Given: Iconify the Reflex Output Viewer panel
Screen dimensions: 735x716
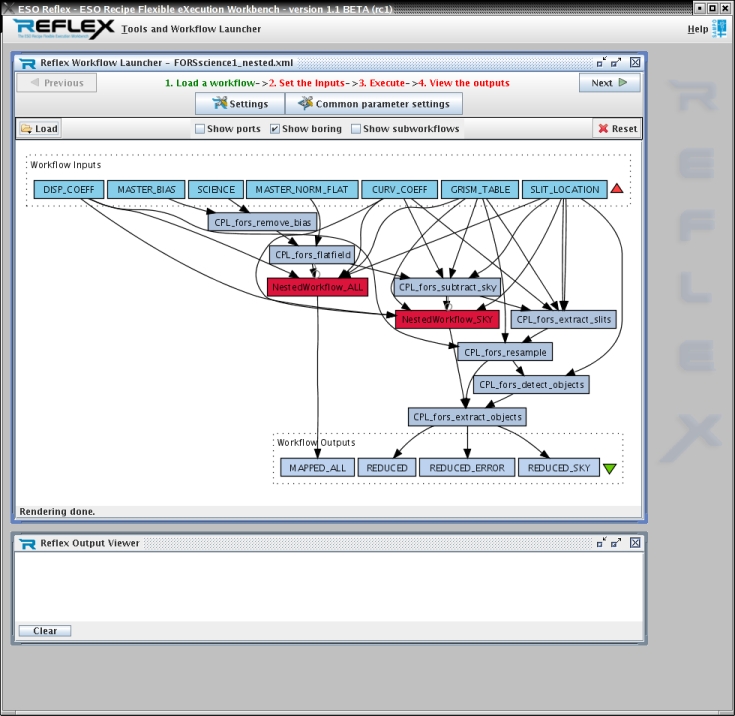Looking at the screenshot, I should (601, 543).
